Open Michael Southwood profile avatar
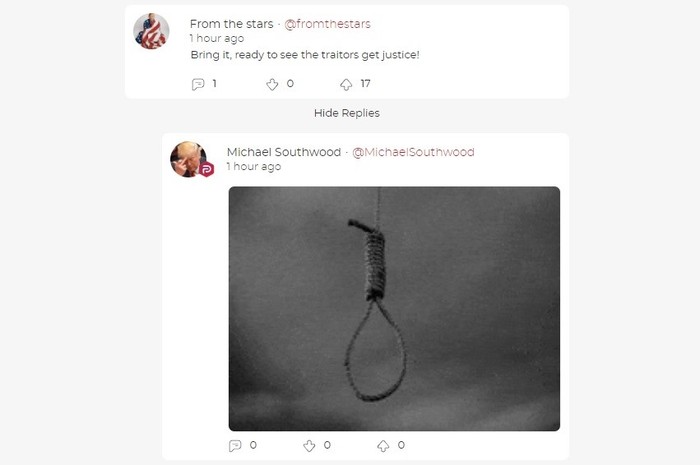The width and height of the screenshot is (700, 465). point(188,159)
